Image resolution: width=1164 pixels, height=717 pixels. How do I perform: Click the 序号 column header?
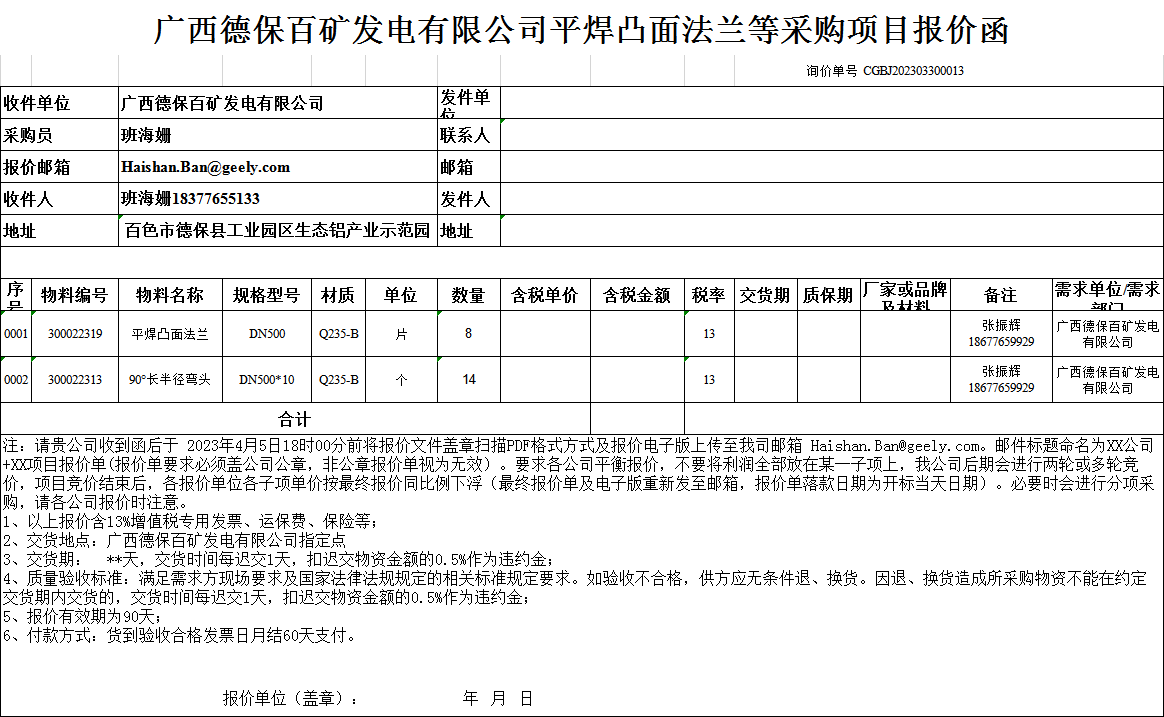coord(16,295)
